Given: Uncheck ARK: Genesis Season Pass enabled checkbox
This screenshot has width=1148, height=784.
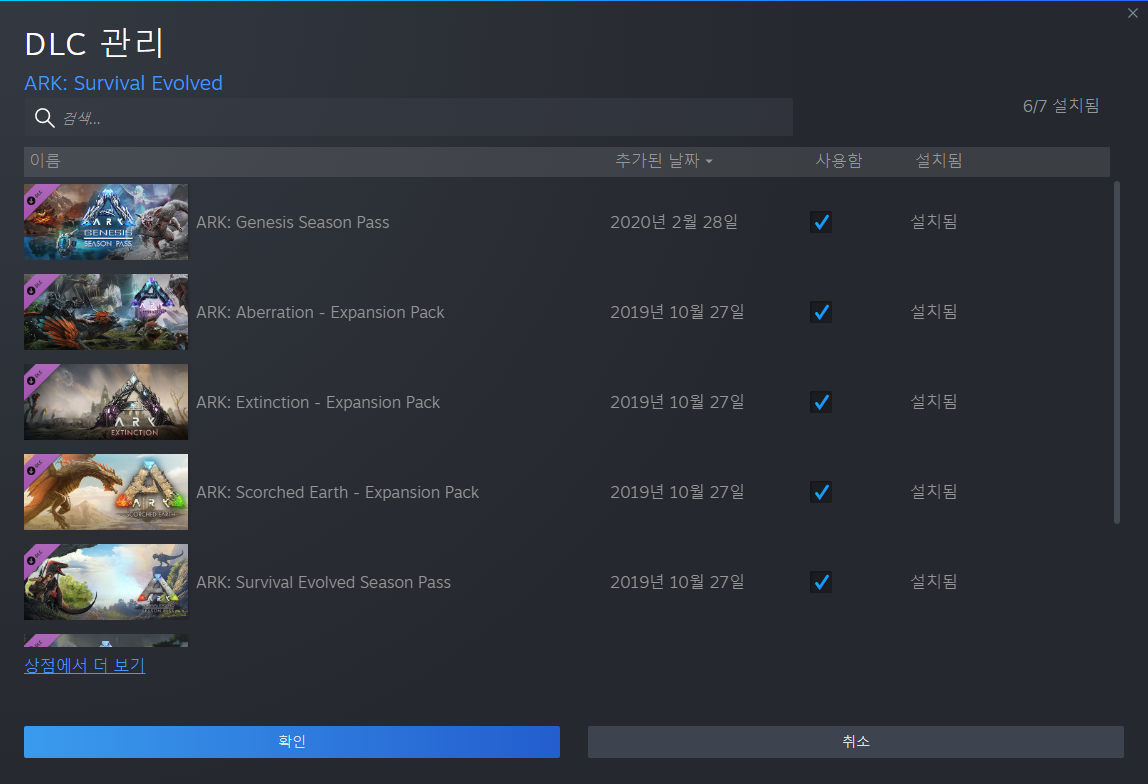Looking at the screenshot, I should (821, 222).
